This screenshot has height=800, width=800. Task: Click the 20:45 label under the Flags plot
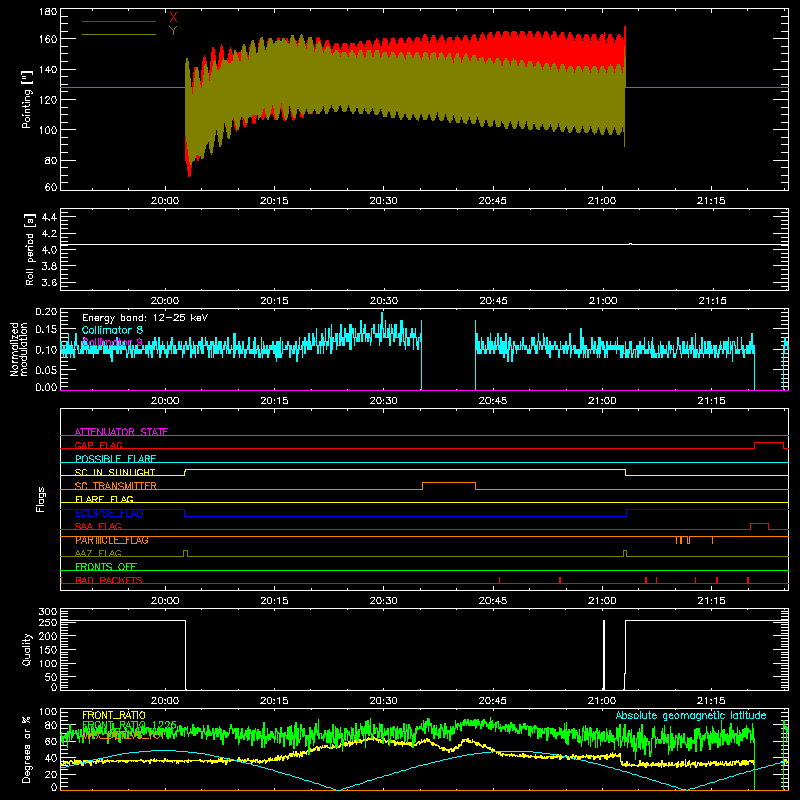click(x=493, y=601)
